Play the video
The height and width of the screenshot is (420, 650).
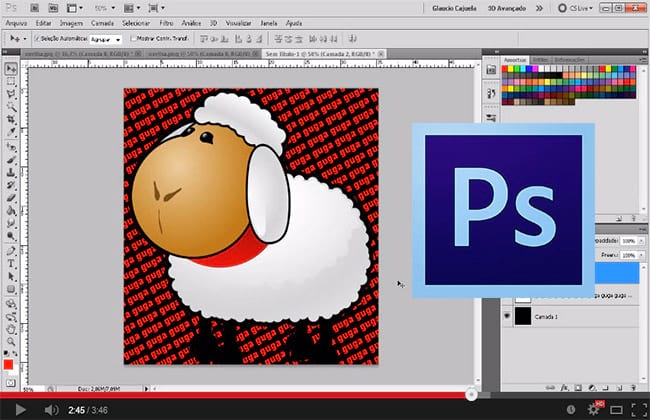[19, 410]
